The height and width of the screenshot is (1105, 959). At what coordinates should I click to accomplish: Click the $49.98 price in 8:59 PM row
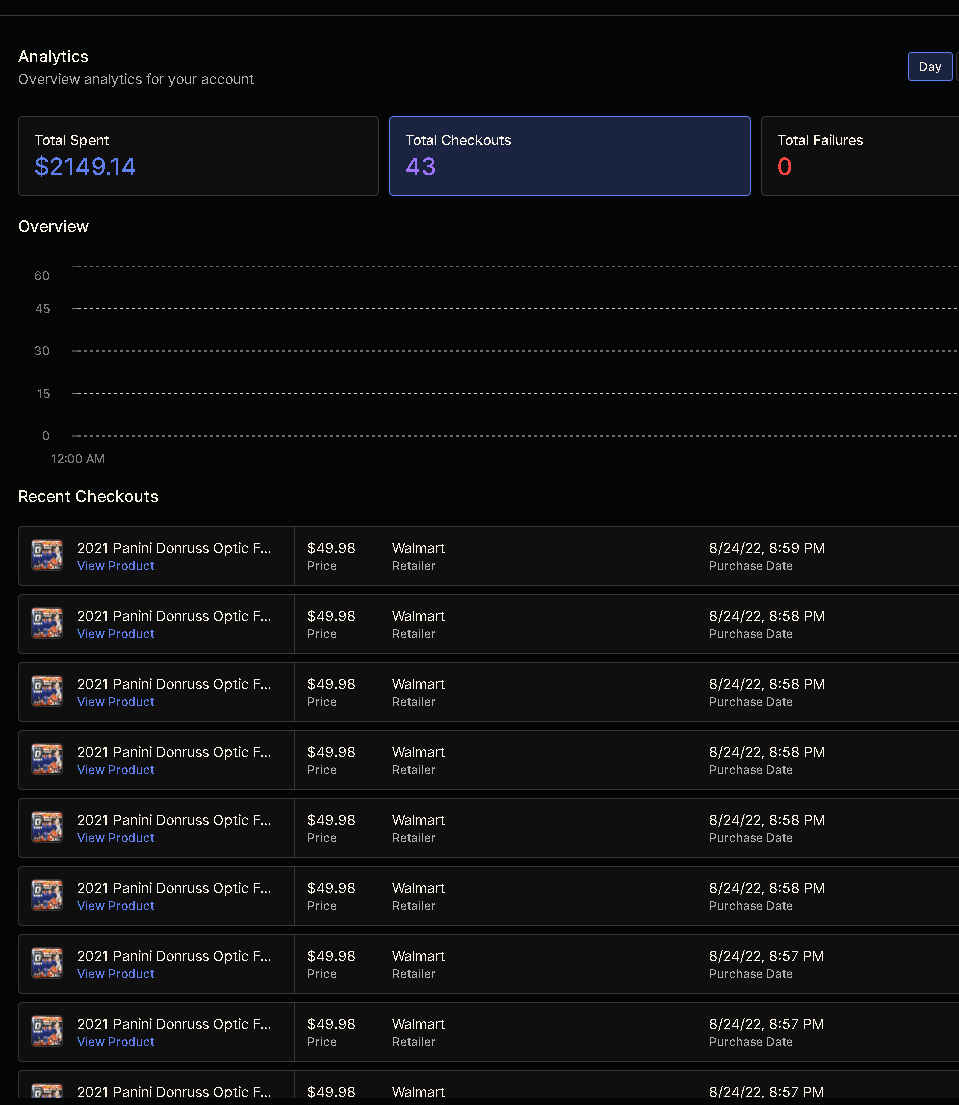tap(331, 548)
